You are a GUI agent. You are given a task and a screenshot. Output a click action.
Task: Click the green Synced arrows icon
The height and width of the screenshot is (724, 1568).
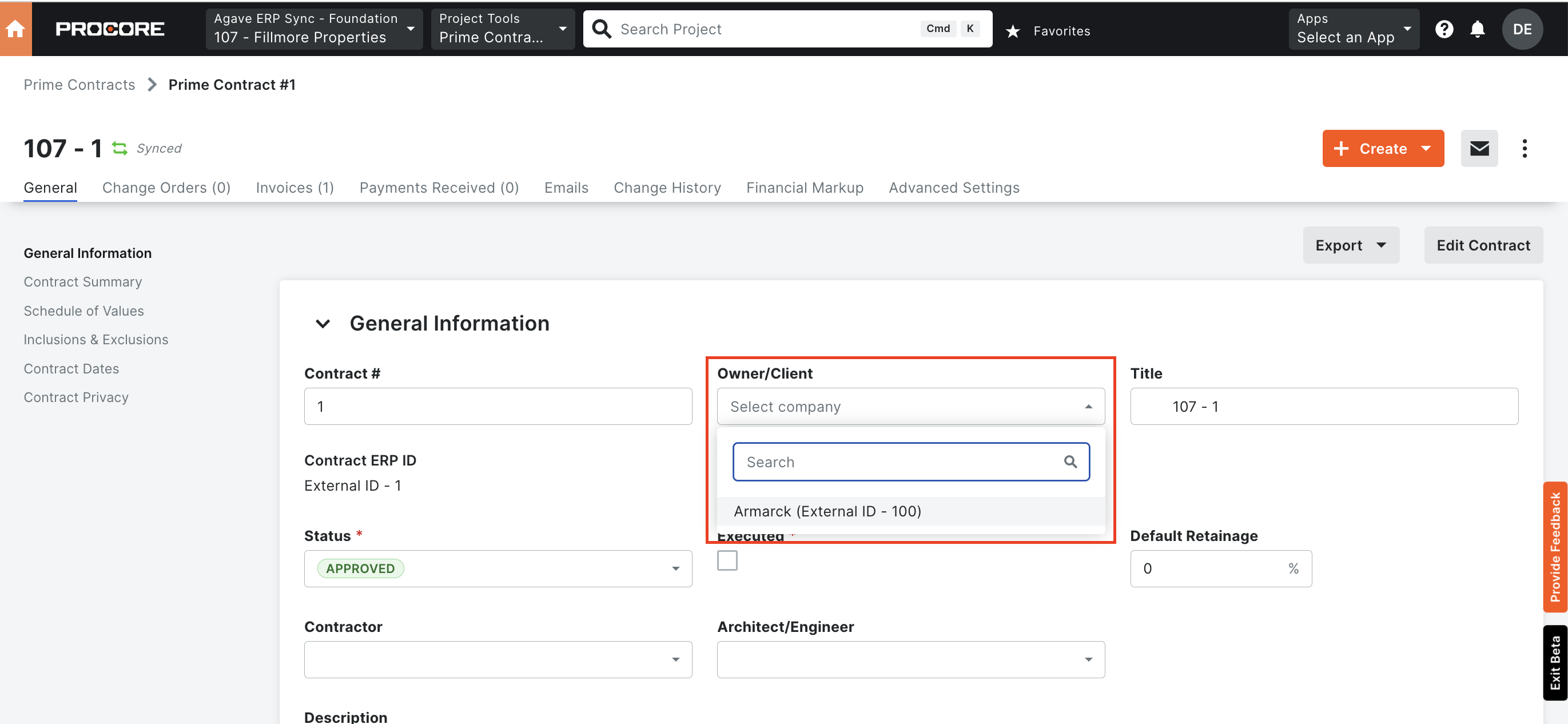120,148
